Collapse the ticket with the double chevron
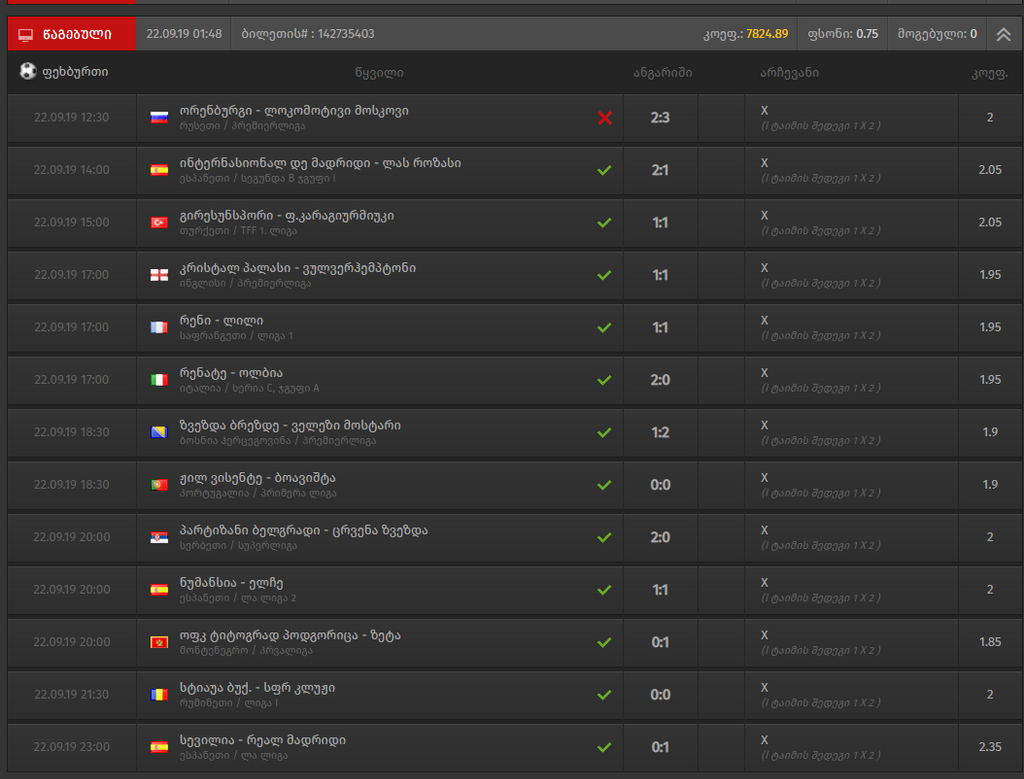Image resolution: width=1024 pixels, height=779 pixels. (x=1003, y=35)
